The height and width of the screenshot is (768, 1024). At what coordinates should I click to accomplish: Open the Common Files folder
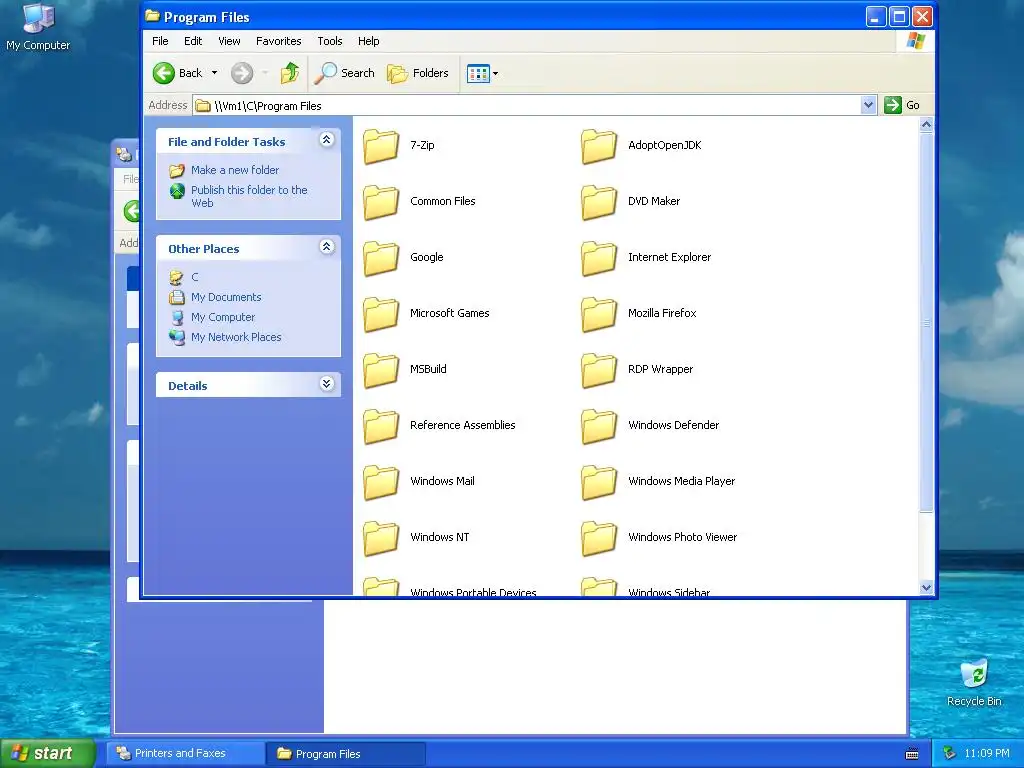click(x=419, y=201)
